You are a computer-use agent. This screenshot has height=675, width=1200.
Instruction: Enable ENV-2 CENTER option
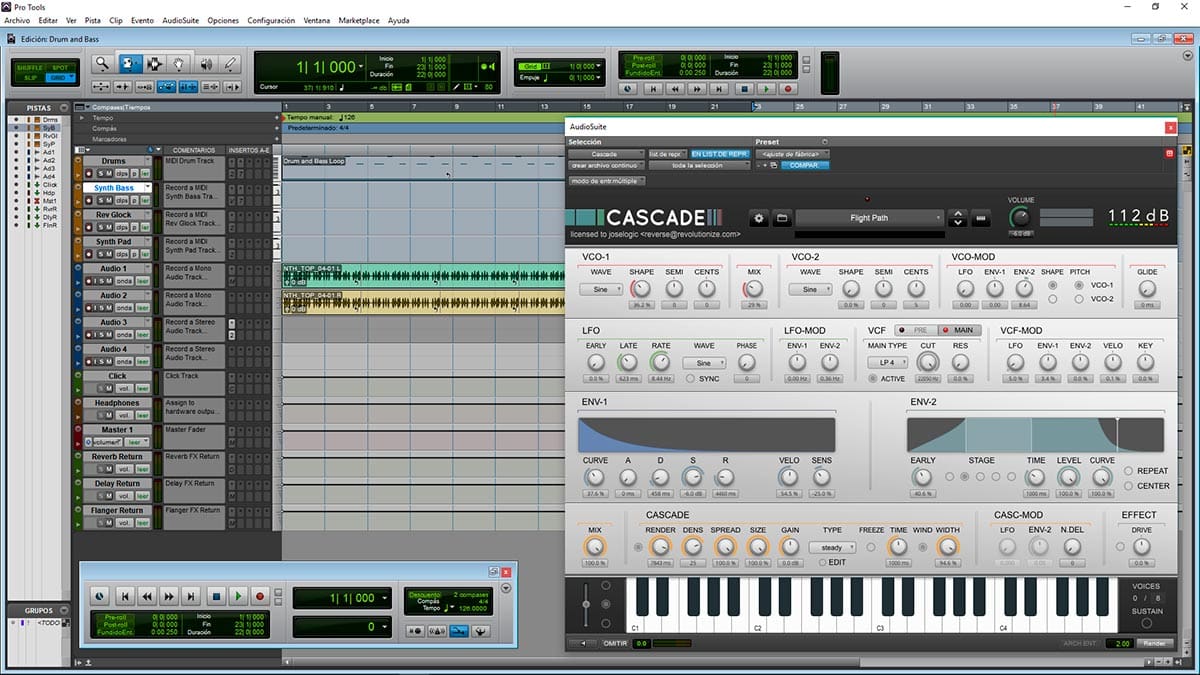click(x=1129, y=486)
